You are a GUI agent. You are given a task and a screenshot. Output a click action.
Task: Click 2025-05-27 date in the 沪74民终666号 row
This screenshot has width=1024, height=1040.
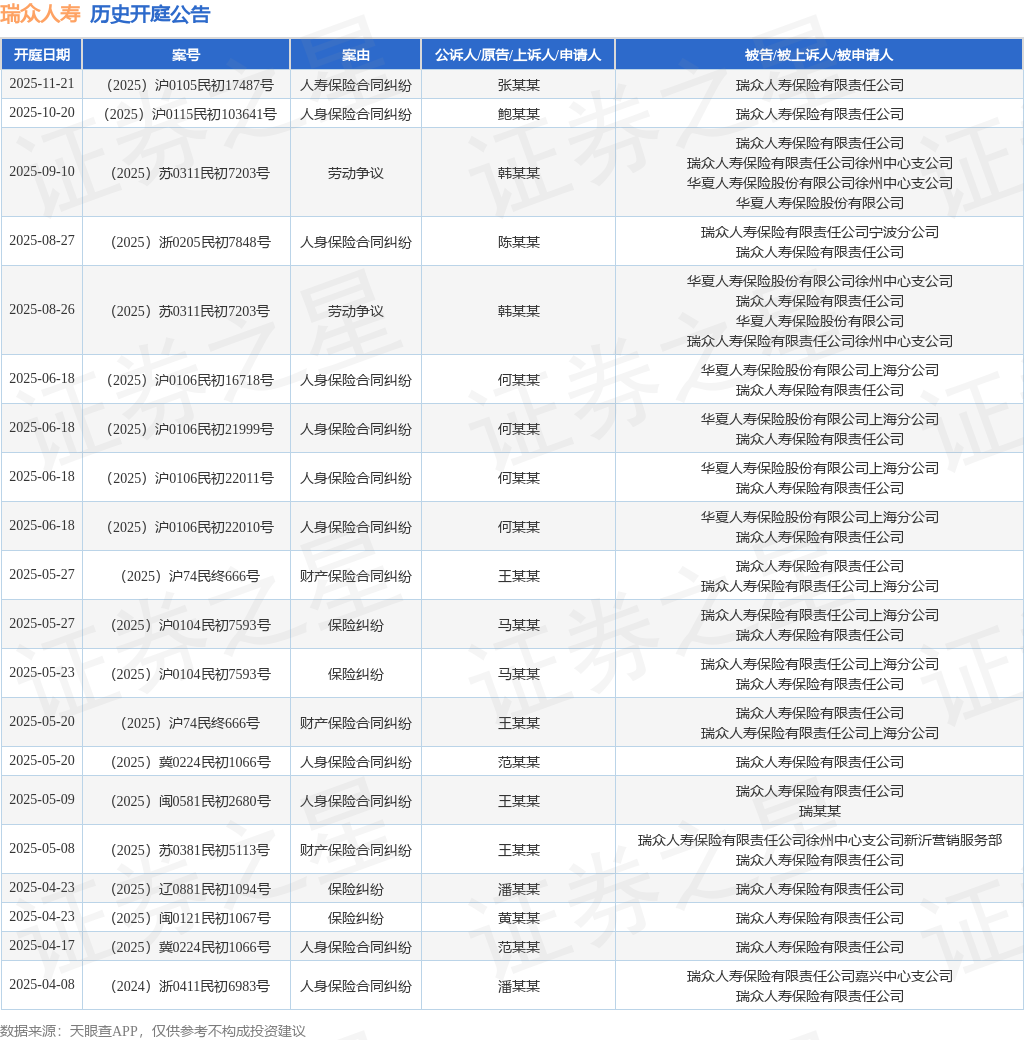[x=42, y=575]
